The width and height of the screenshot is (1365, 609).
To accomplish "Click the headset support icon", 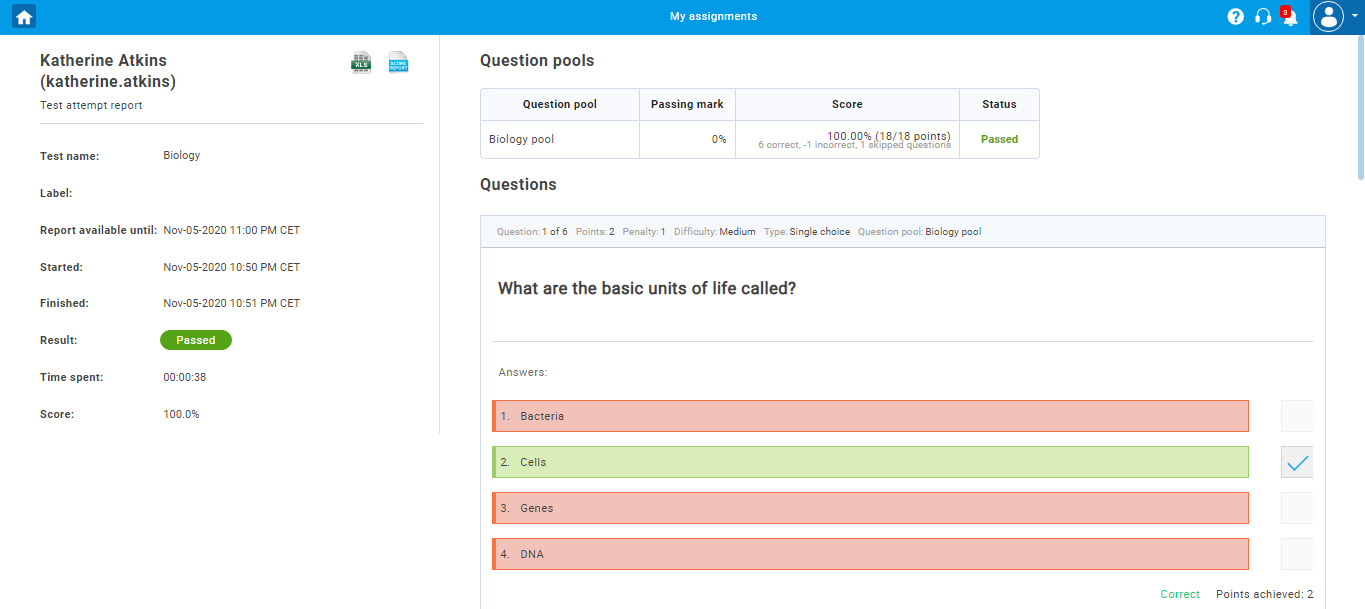I will click(x=1263, y=16).
